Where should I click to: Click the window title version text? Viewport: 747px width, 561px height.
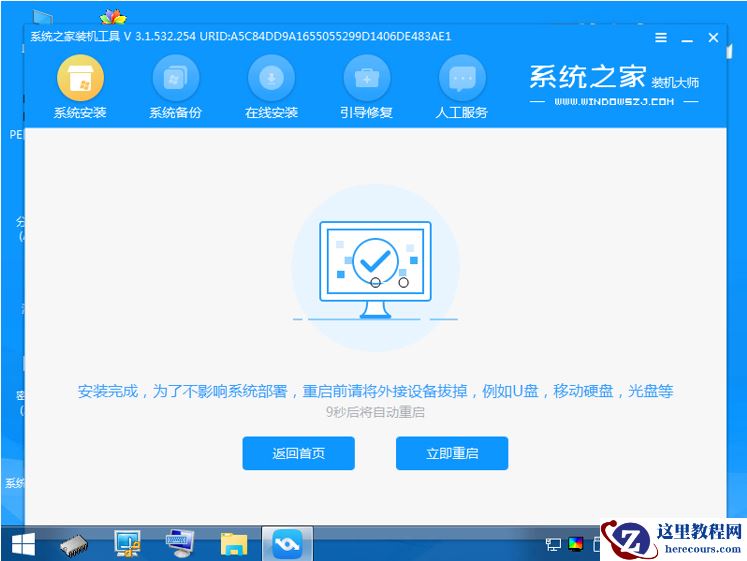(x=241, y=37)
